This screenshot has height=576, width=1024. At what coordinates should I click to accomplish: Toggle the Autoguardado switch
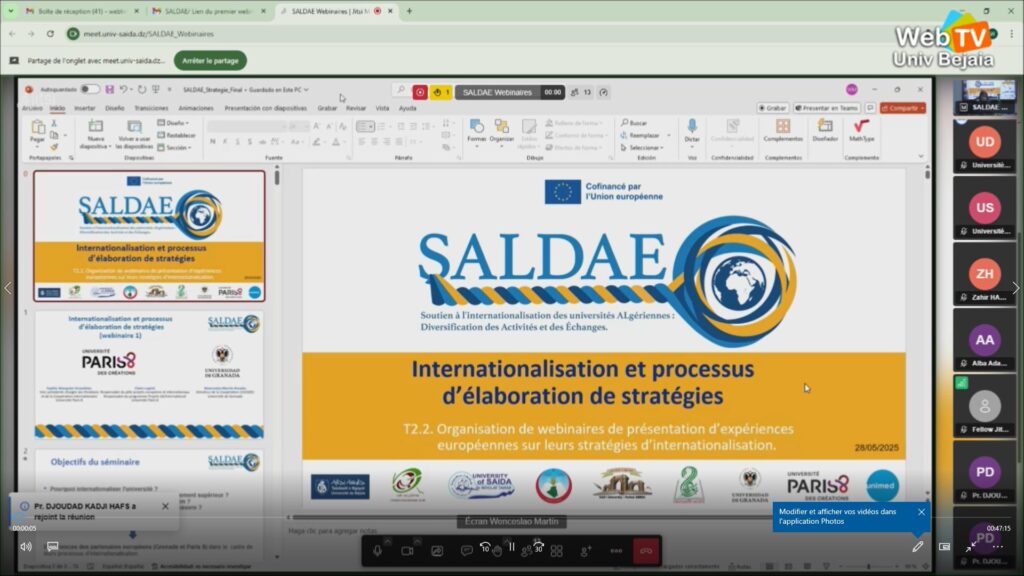[89, 89]
